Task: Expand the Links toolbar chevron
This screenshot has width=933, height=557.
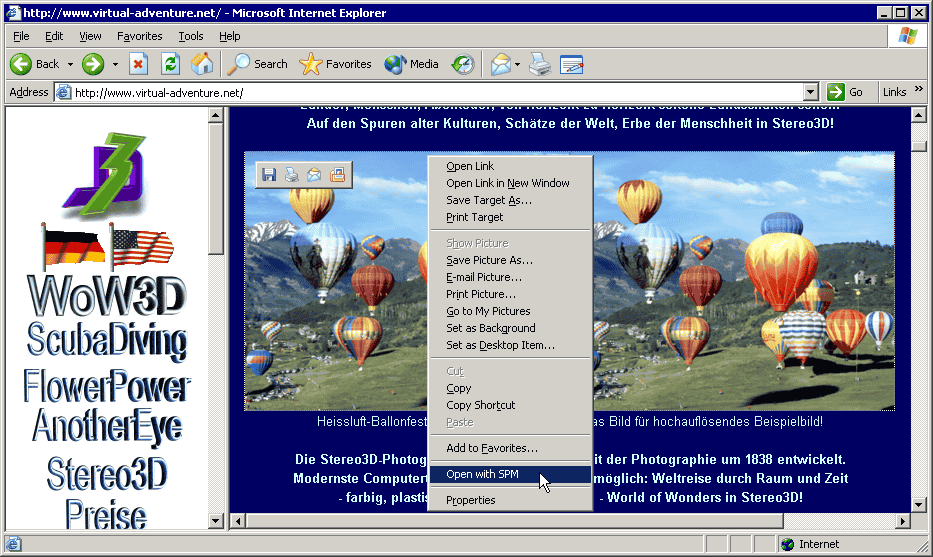Action: tap(919, 89)
